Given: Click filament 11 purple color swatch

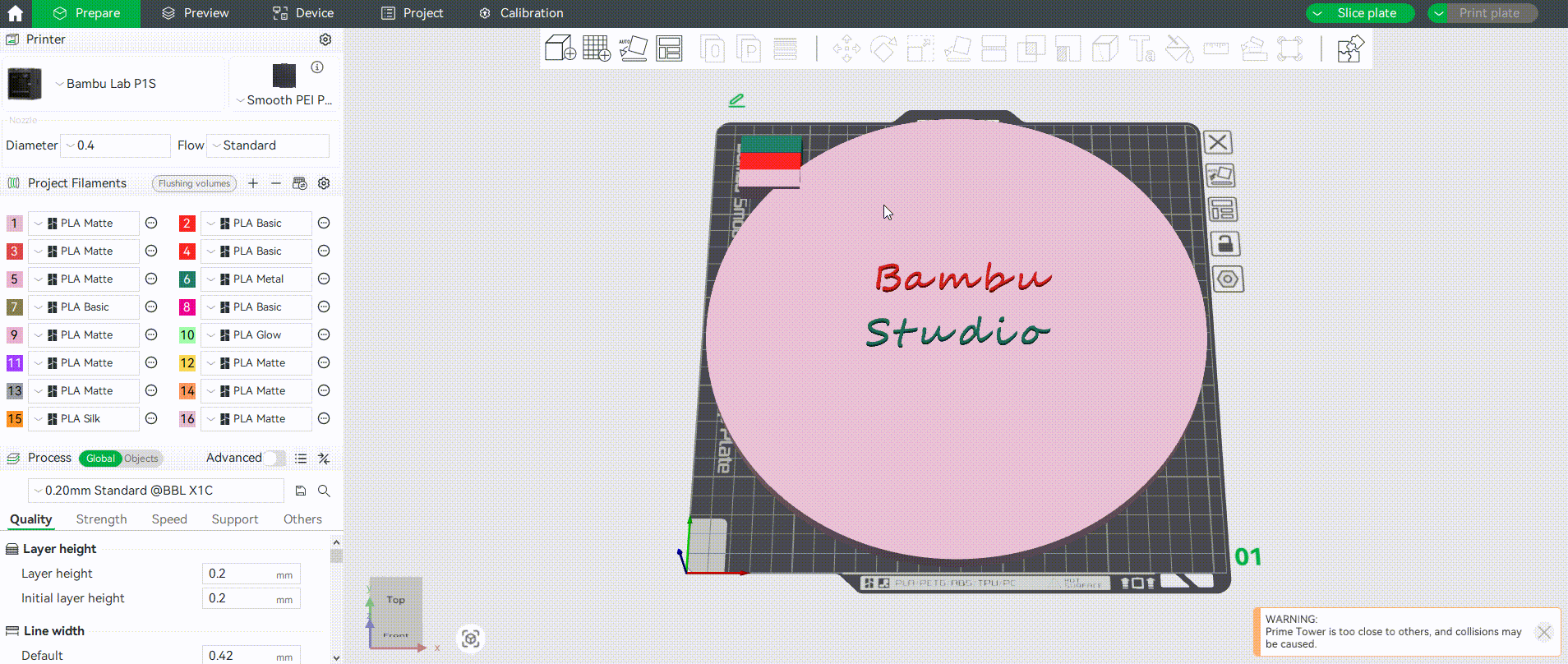Looking at the screenshot, I should click(15, 363).
